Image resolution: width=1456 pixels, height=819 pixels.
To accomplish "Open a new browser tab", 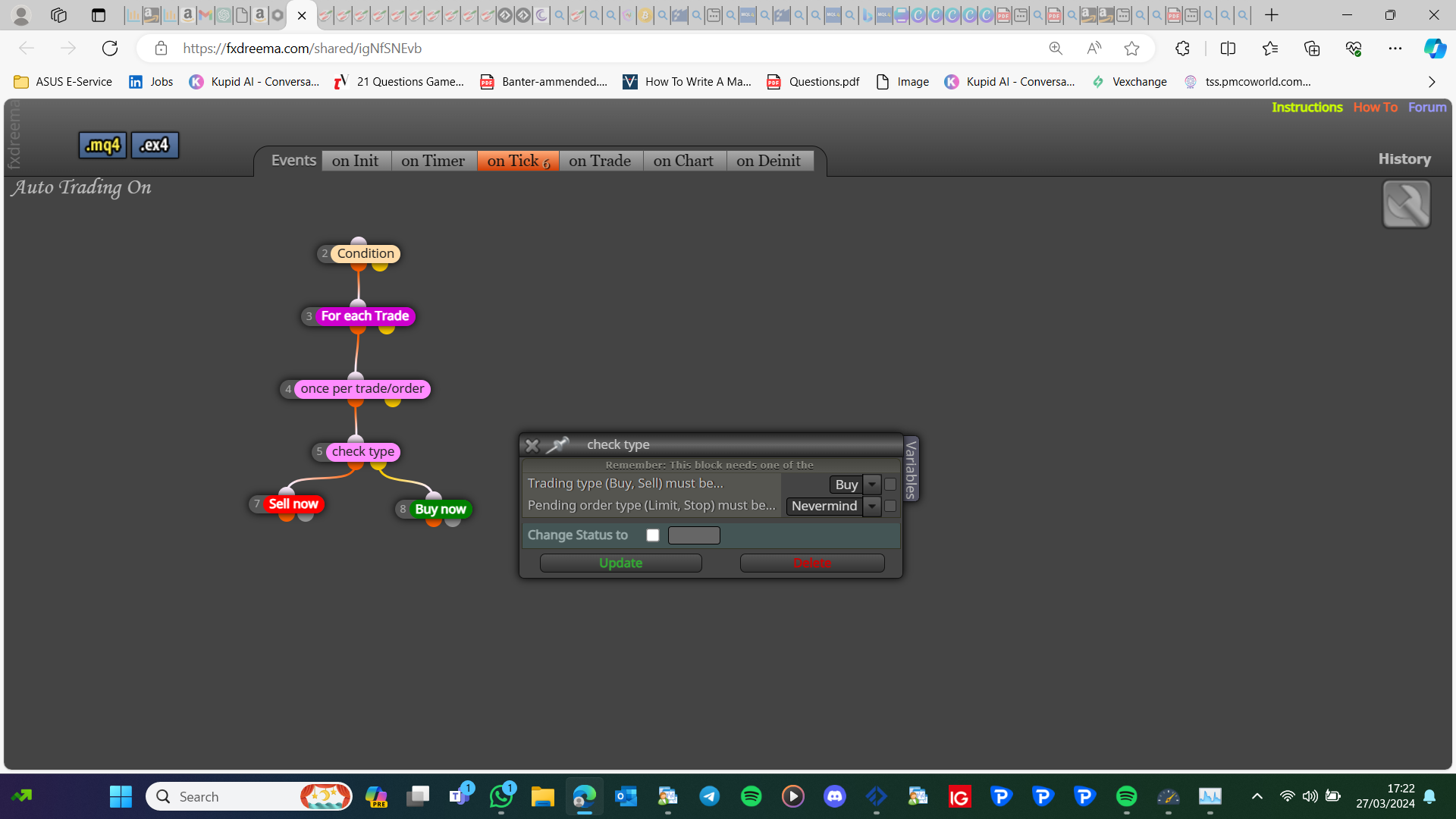I will (x=1272, y=15).
